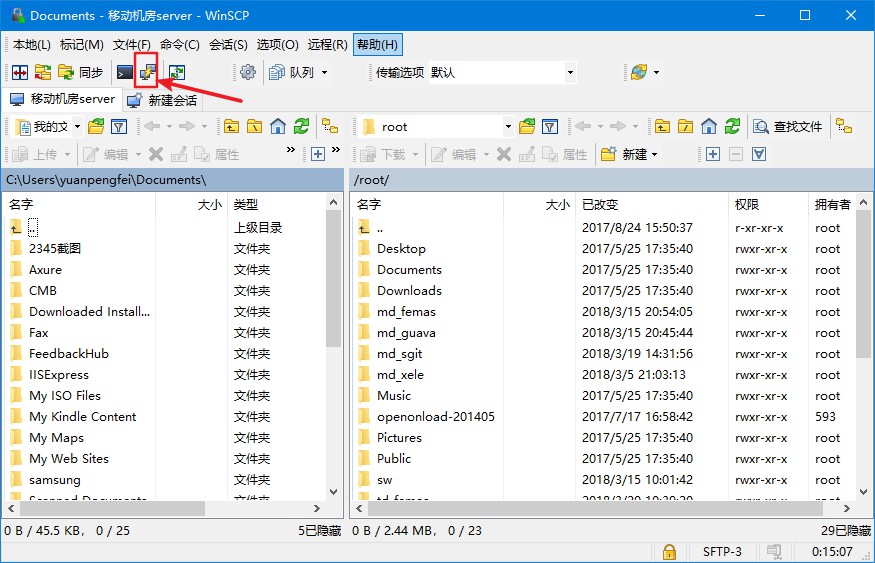875x563 pixels.
Task: Click the local parent directory icon
Action: pyautogui.click(x=232, y=127)
